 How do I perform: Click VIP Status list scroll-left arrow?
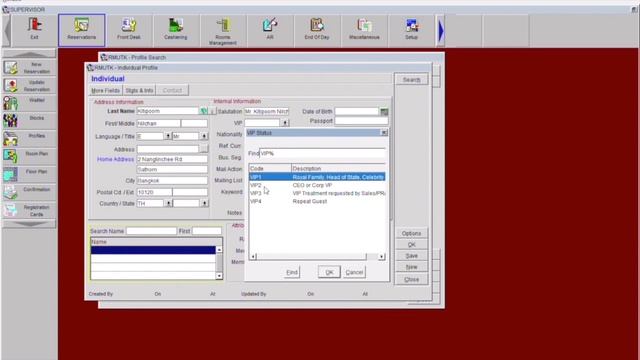pos(253,256)
